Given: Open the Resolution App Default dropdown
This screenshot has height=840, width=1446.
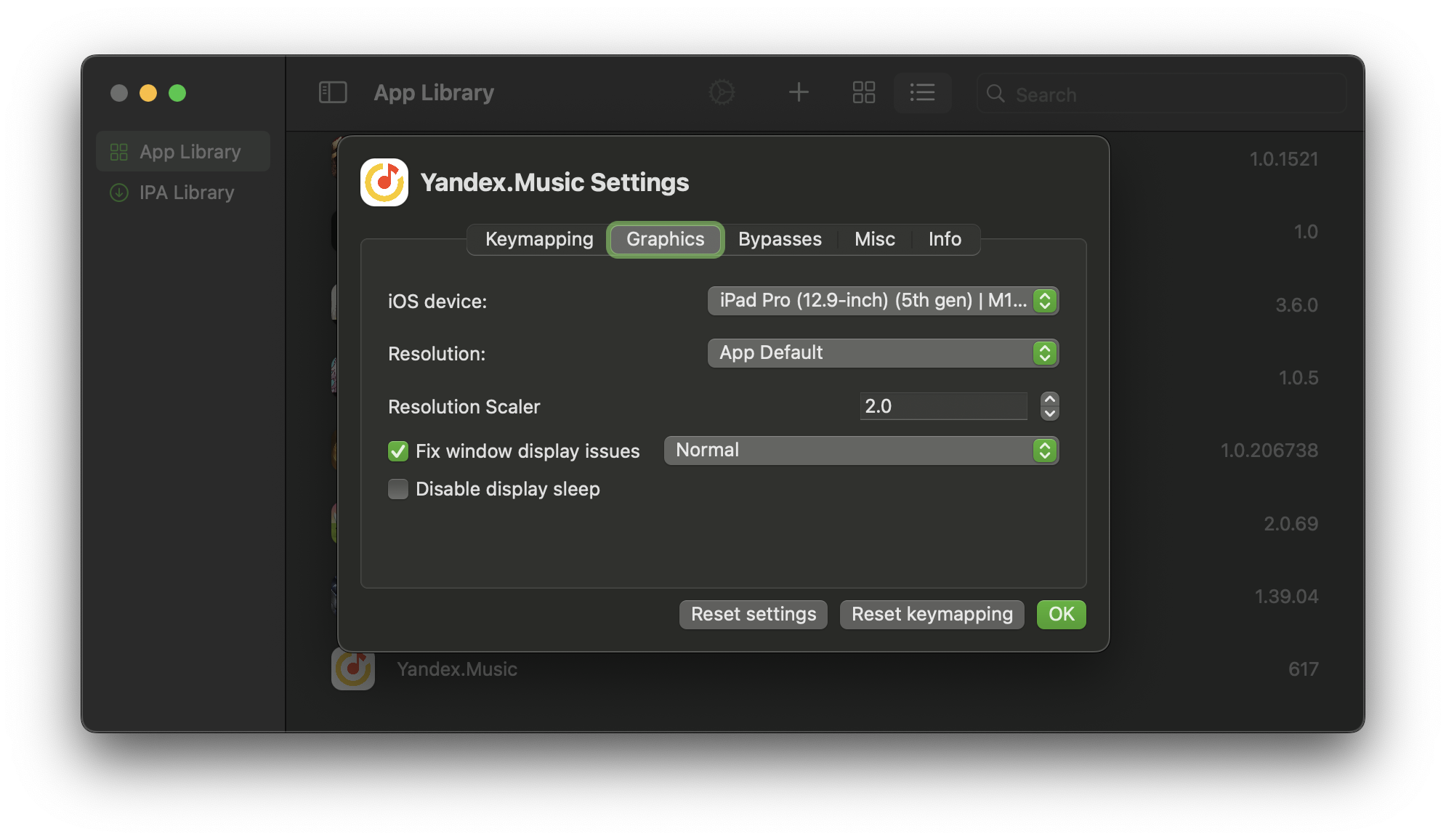Looking at the screenshot, I should tap(882, 353).
